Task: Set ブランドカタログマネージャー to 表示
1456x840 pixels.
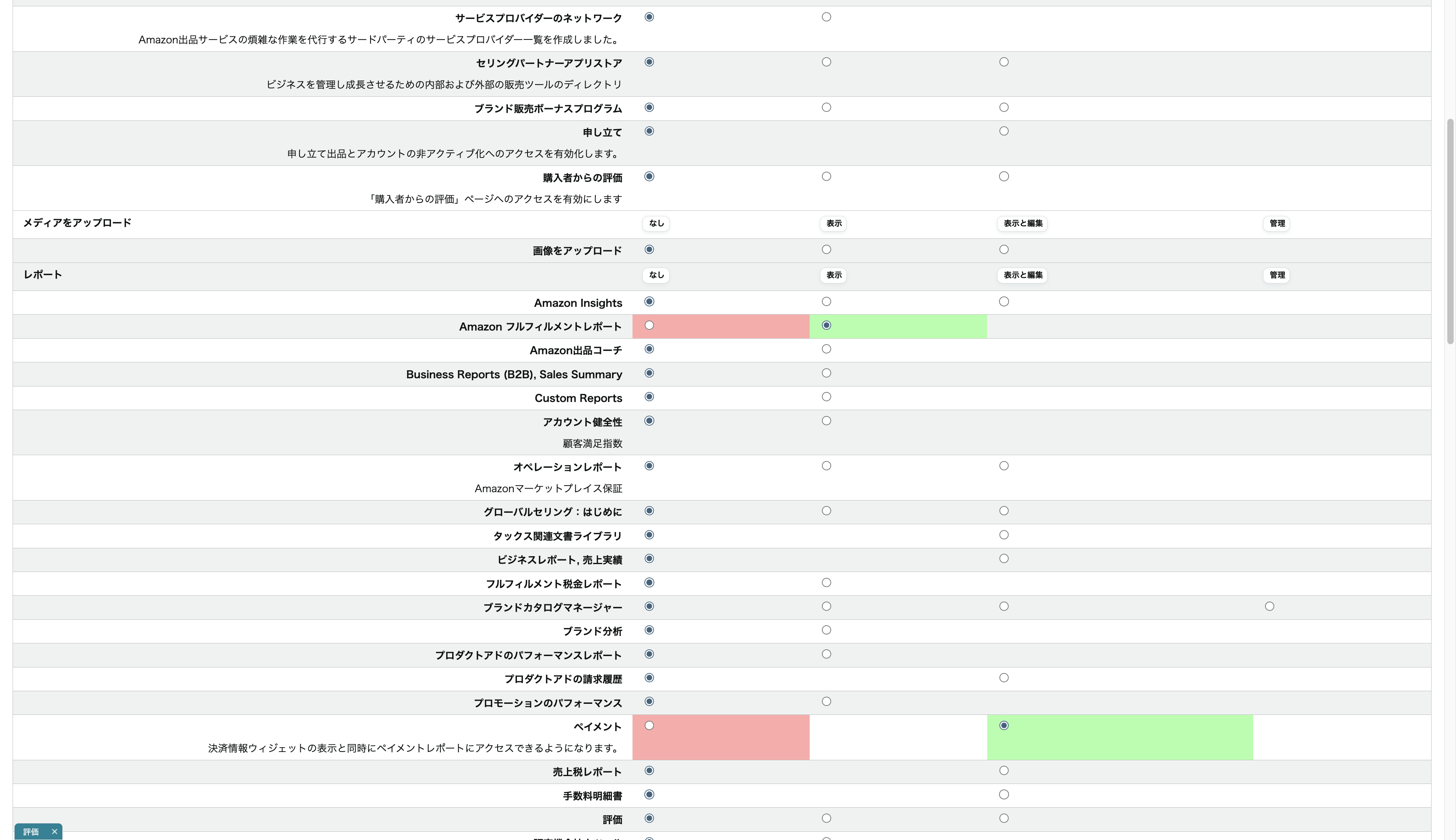Action: click(826, 606)
